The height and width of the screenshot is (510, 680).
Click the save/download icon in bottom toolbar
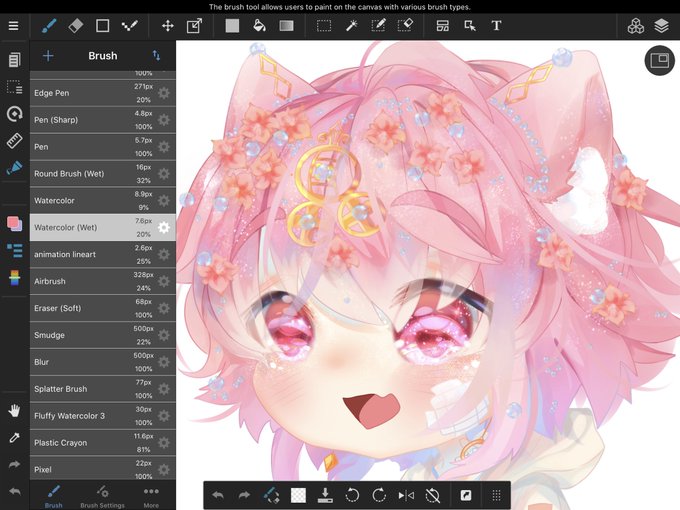click(325, 495)
